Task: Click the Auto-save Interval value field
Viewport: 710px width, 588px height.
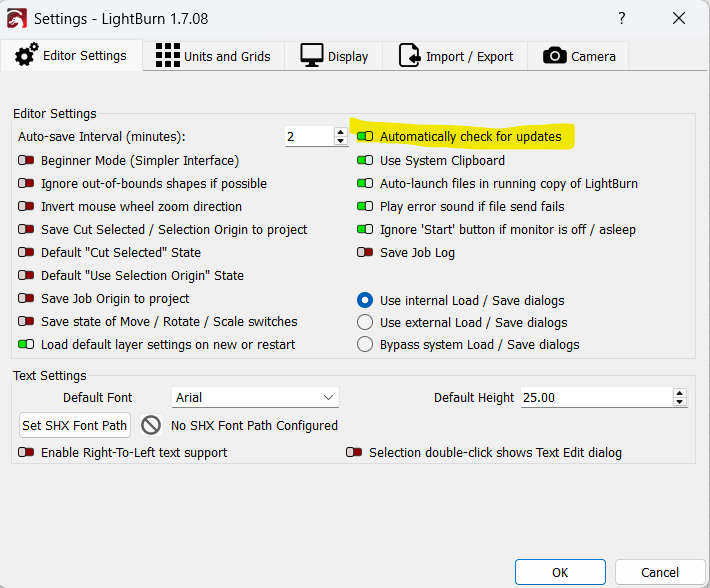Action: point(310,136)
